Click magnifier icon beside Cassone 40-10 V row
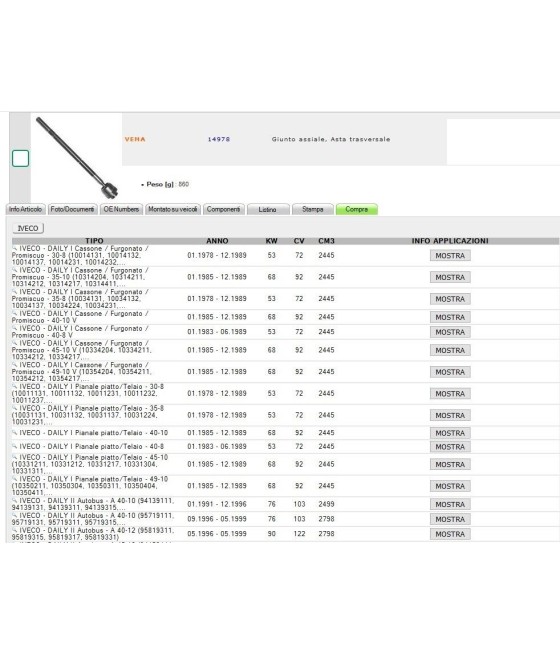 [x=15, y=313]
